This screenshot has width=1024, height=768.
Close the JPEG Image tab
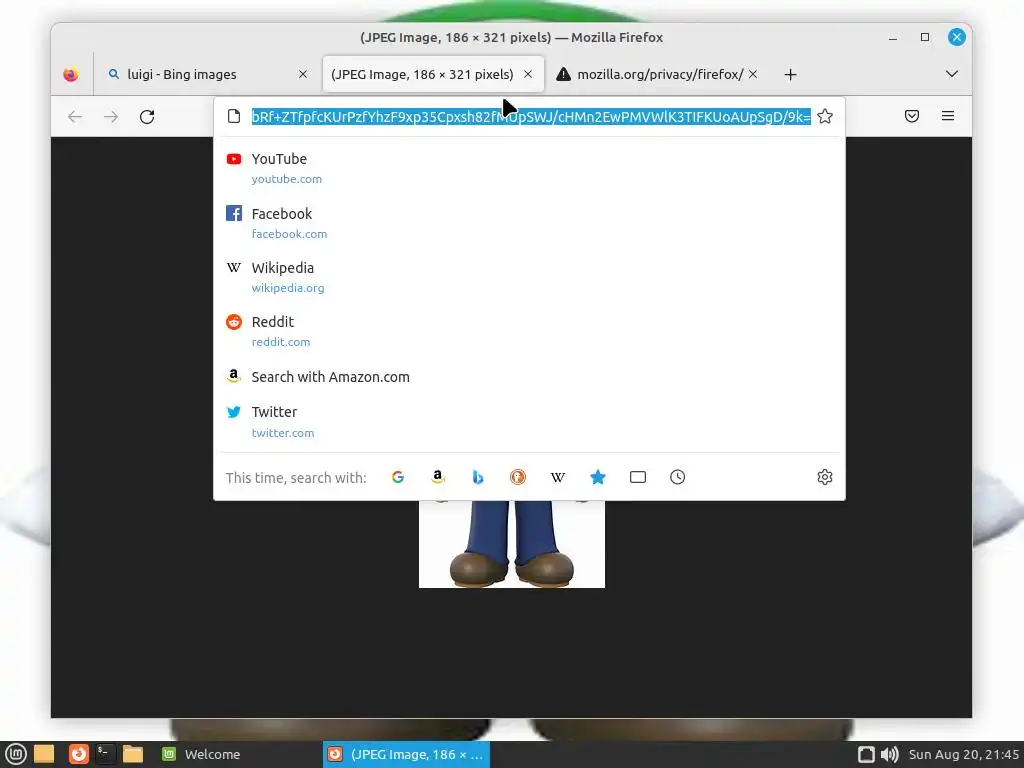[528, 74]
